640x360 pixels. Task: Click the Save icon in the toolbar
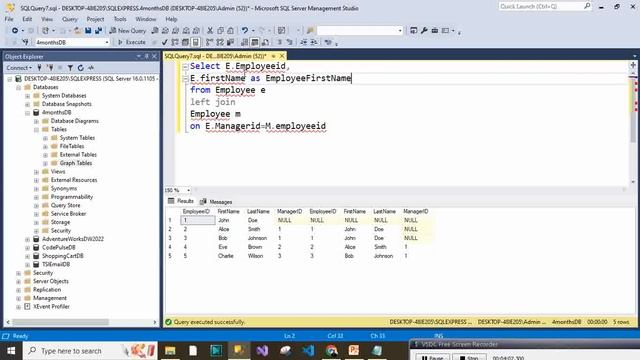tap(88, 31)
